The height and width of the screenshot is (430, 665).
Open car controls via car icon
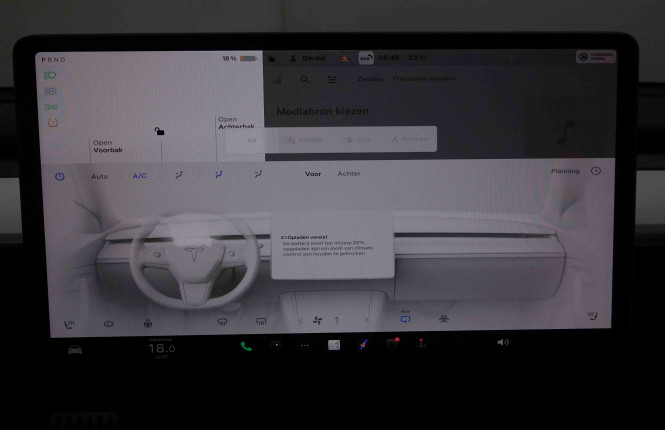click(75, 349)
